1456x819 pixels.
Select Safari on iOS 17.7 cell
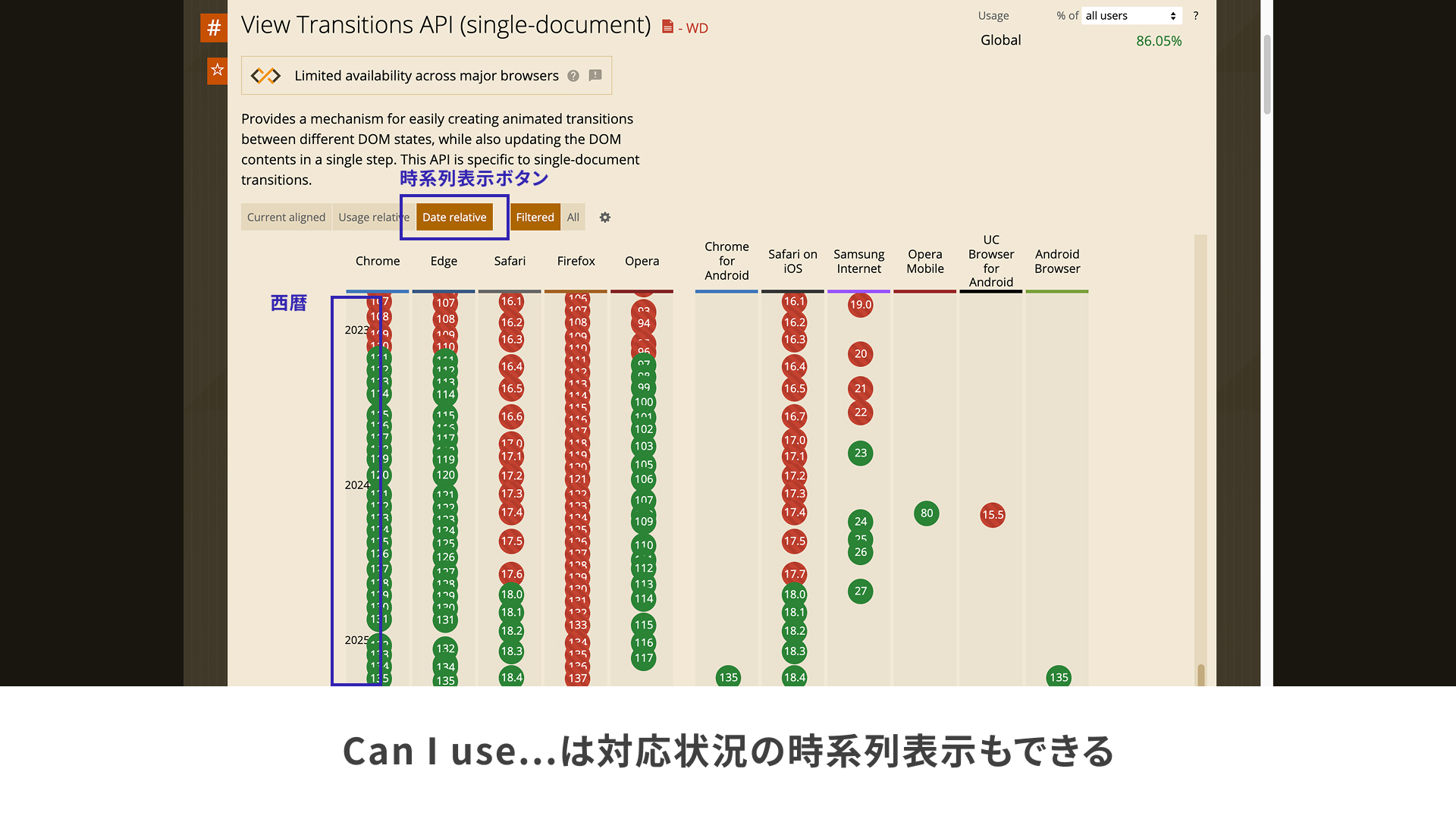[794, 574]
